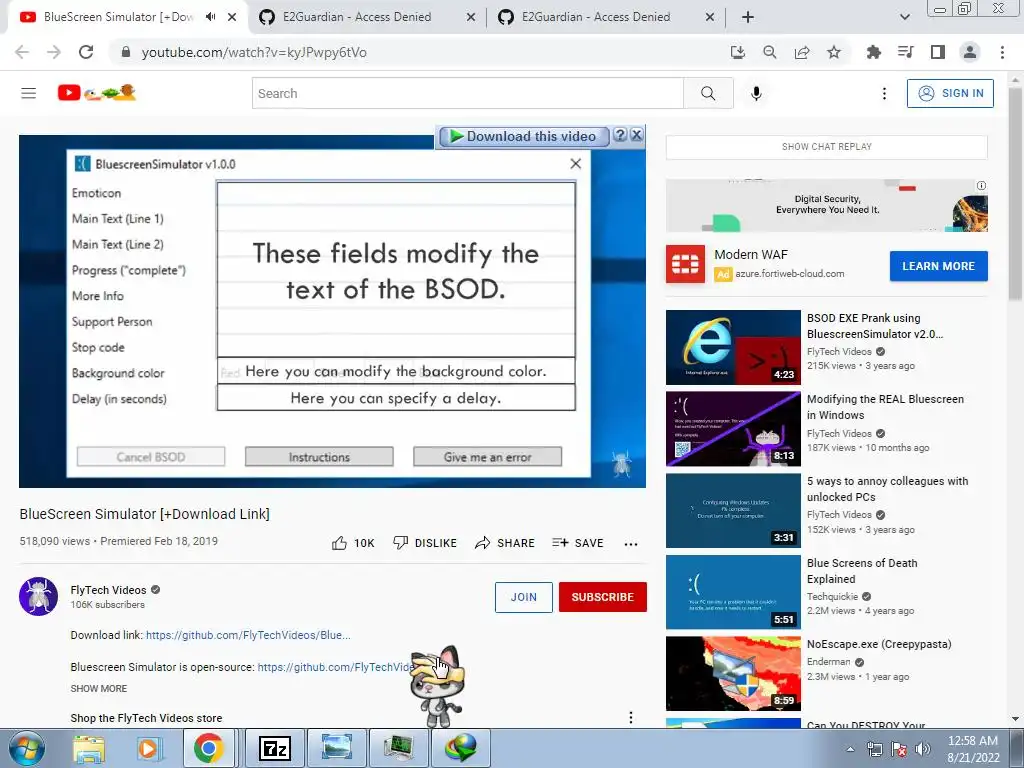Click the SUBSCRIBE button
This screenshot has height=768, width=1024.
point(603,597)
